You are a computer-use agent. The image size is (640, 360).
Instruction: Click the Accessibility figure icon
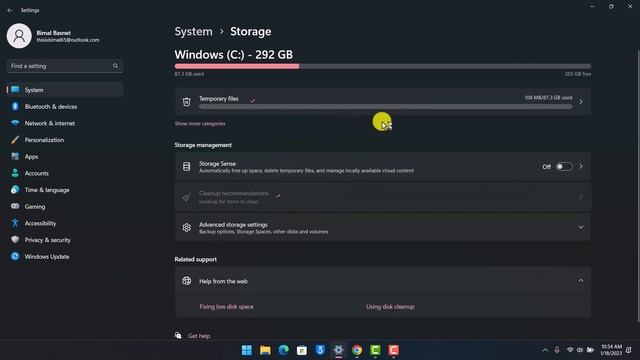15,223
